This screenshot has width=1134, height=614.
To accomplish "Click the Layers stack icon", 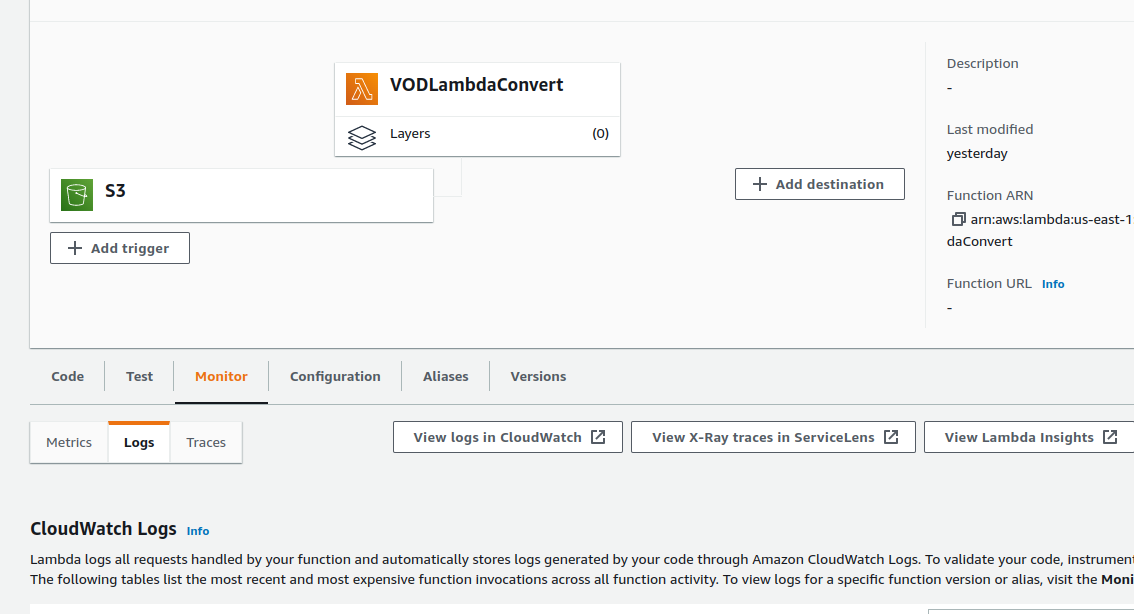I will click(x=362, y=136).
